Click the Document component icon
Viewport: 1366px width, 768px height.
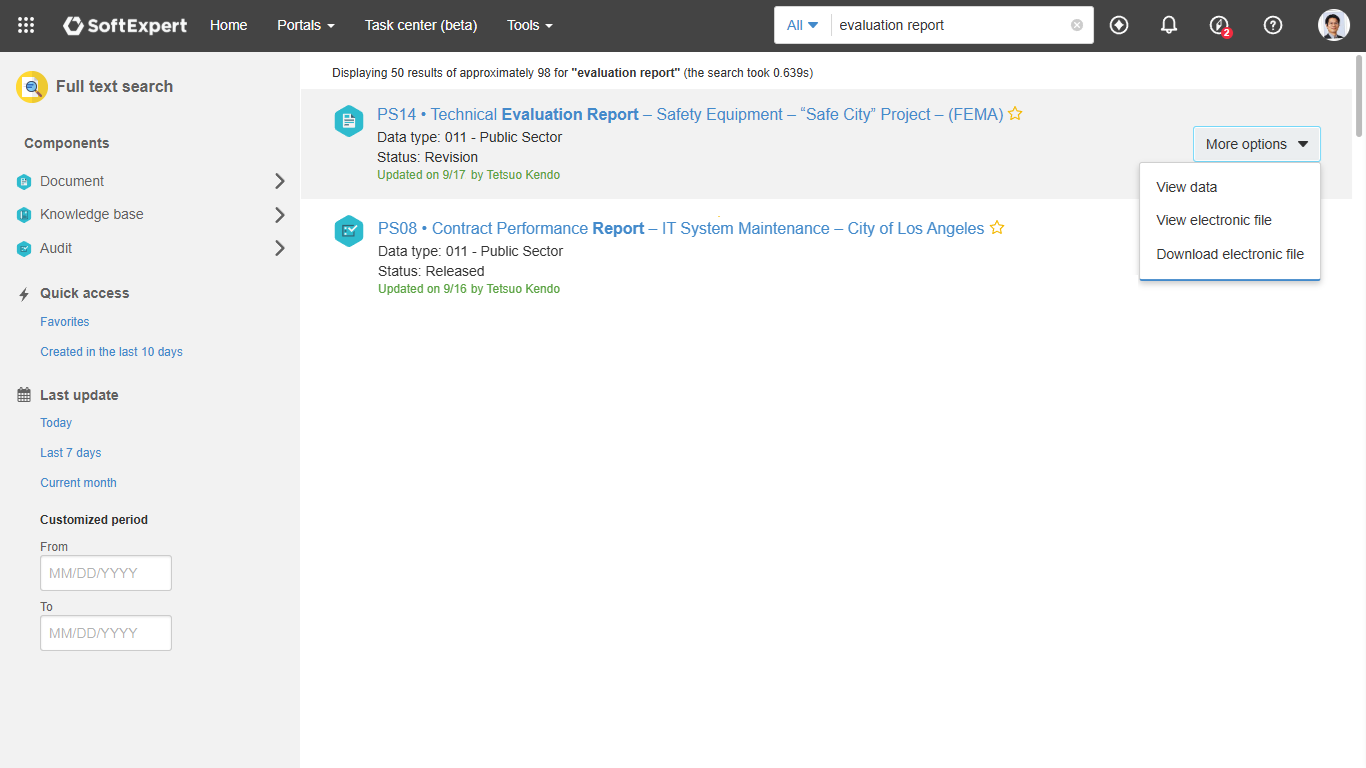click(x=24, y=181)
